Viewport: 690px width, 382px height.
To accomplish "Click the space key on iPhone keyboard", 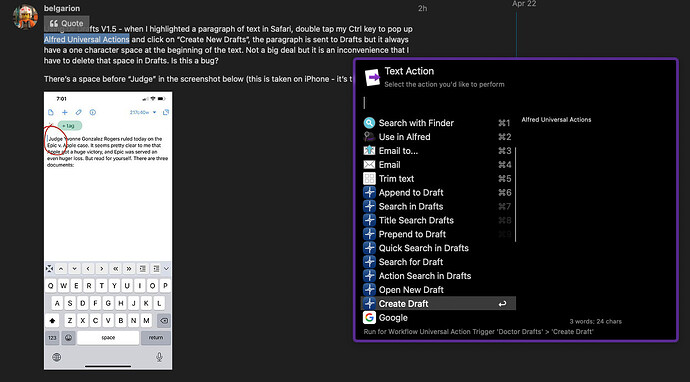I will coord(108,338).
